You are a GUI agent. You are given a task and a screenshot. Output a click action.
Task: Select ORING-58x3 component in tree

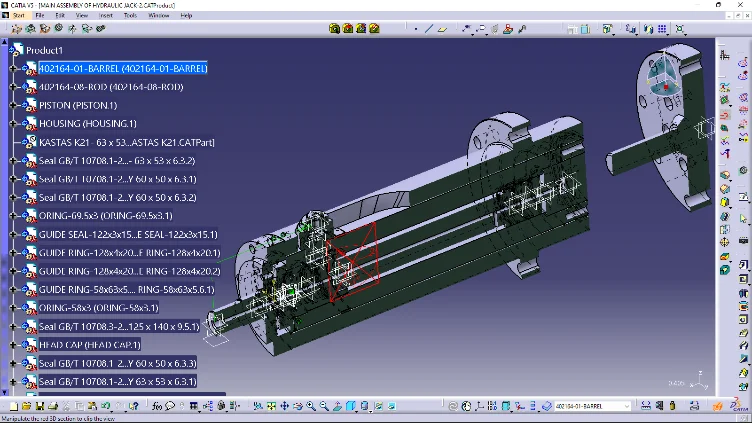click(x=98, y=308)
